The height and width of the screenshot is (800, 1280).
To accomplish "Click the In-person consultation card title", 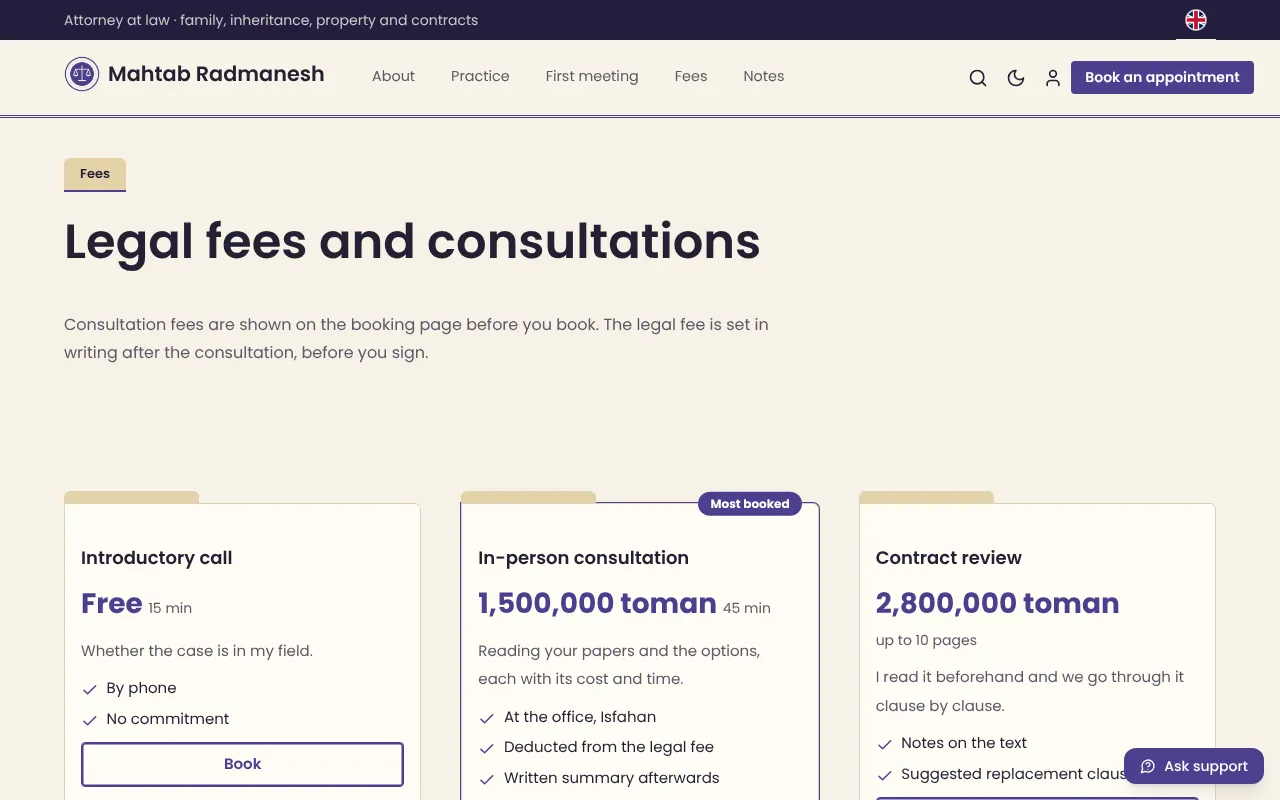I will pyautogui.click(x=583, y=558).
